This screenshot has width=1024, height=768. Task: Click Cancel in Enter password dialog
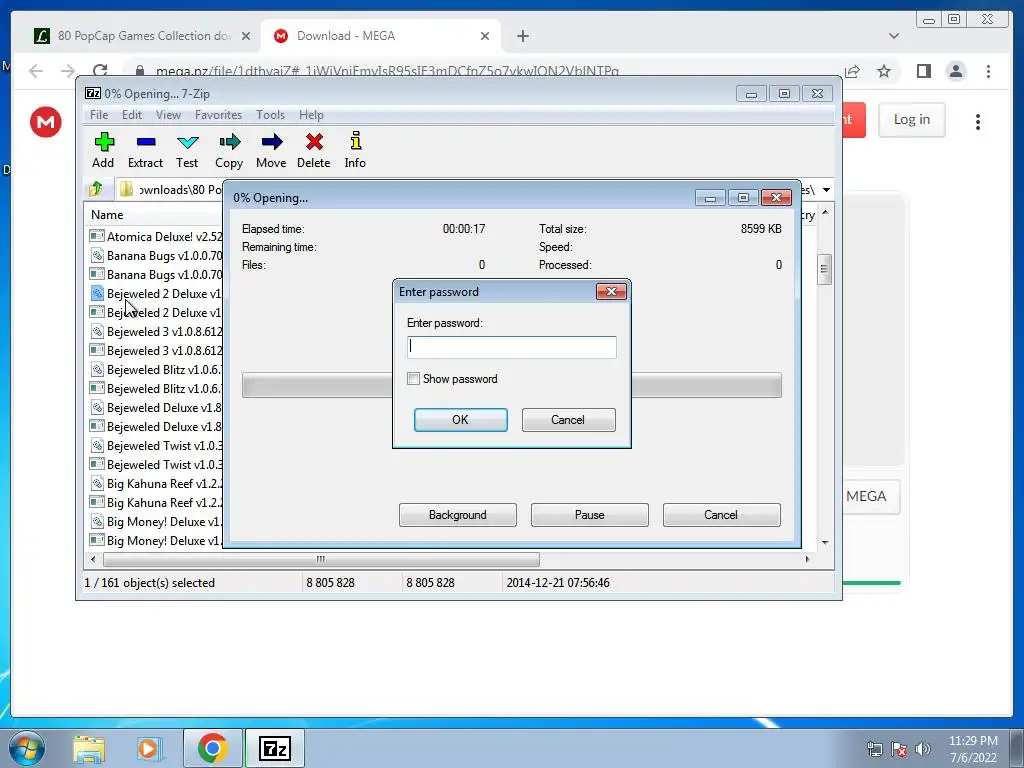[x=568, y=420]
